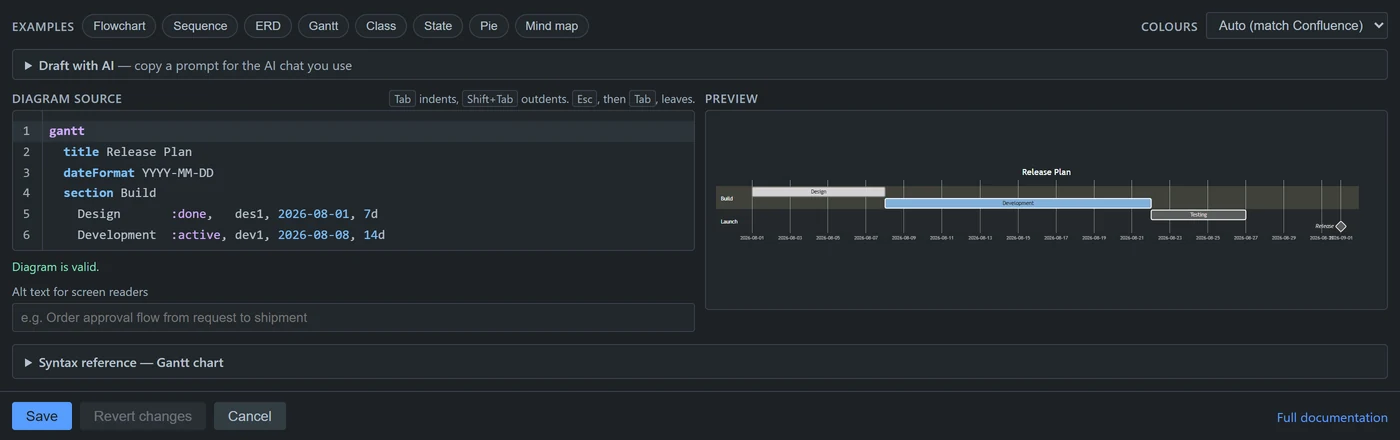
Task: Click the 'DIAGRAM SOURCE' heading
Action: [x=67, y=99]
